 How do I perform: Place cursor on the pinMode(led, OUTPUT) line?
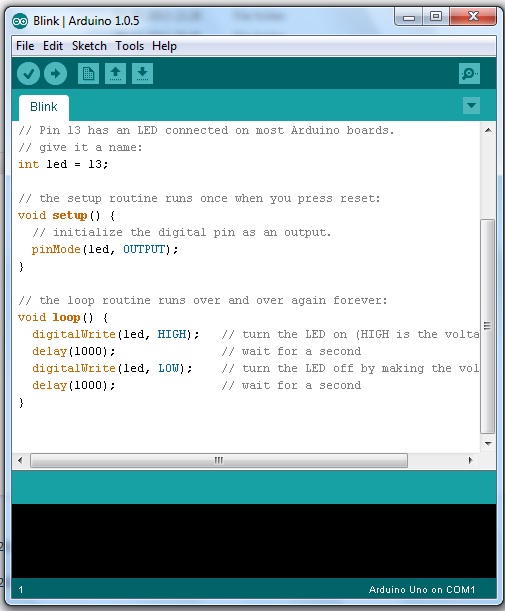coord(104,249)
